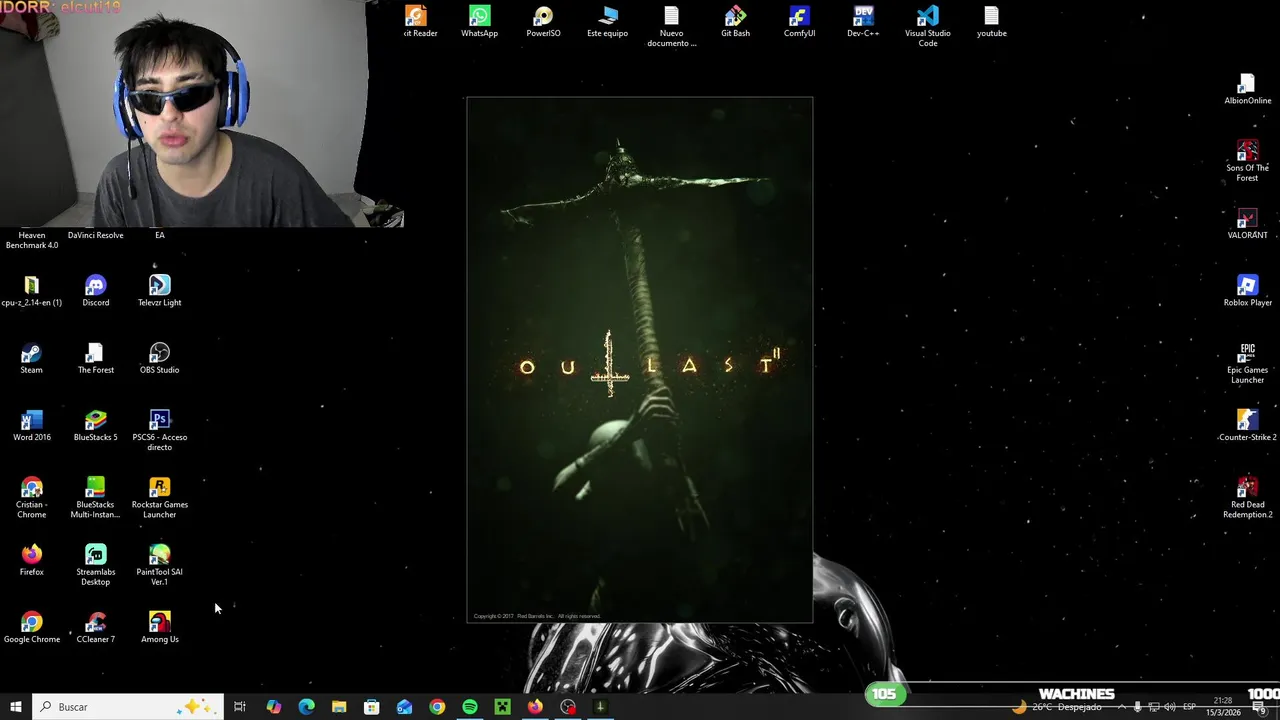Change the ESP keyboard language indicator
This screenshot has height=720, width=1280.
click(x=1189, y=707)
